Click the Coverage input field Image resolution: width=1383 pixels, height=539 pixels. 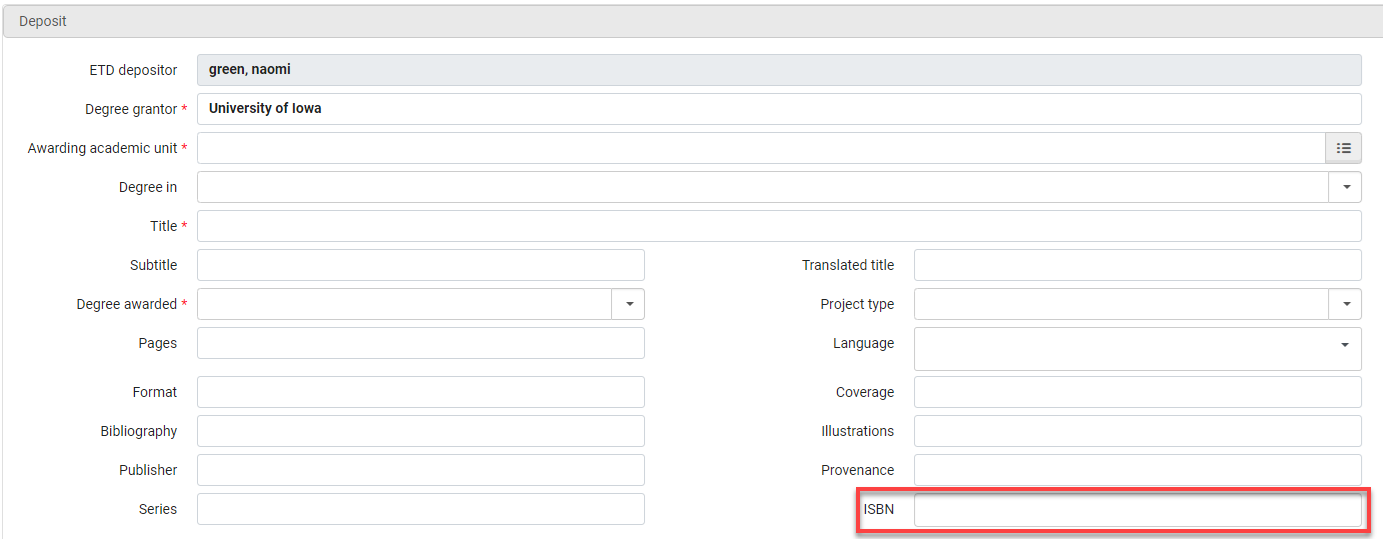pos(1136,392)
